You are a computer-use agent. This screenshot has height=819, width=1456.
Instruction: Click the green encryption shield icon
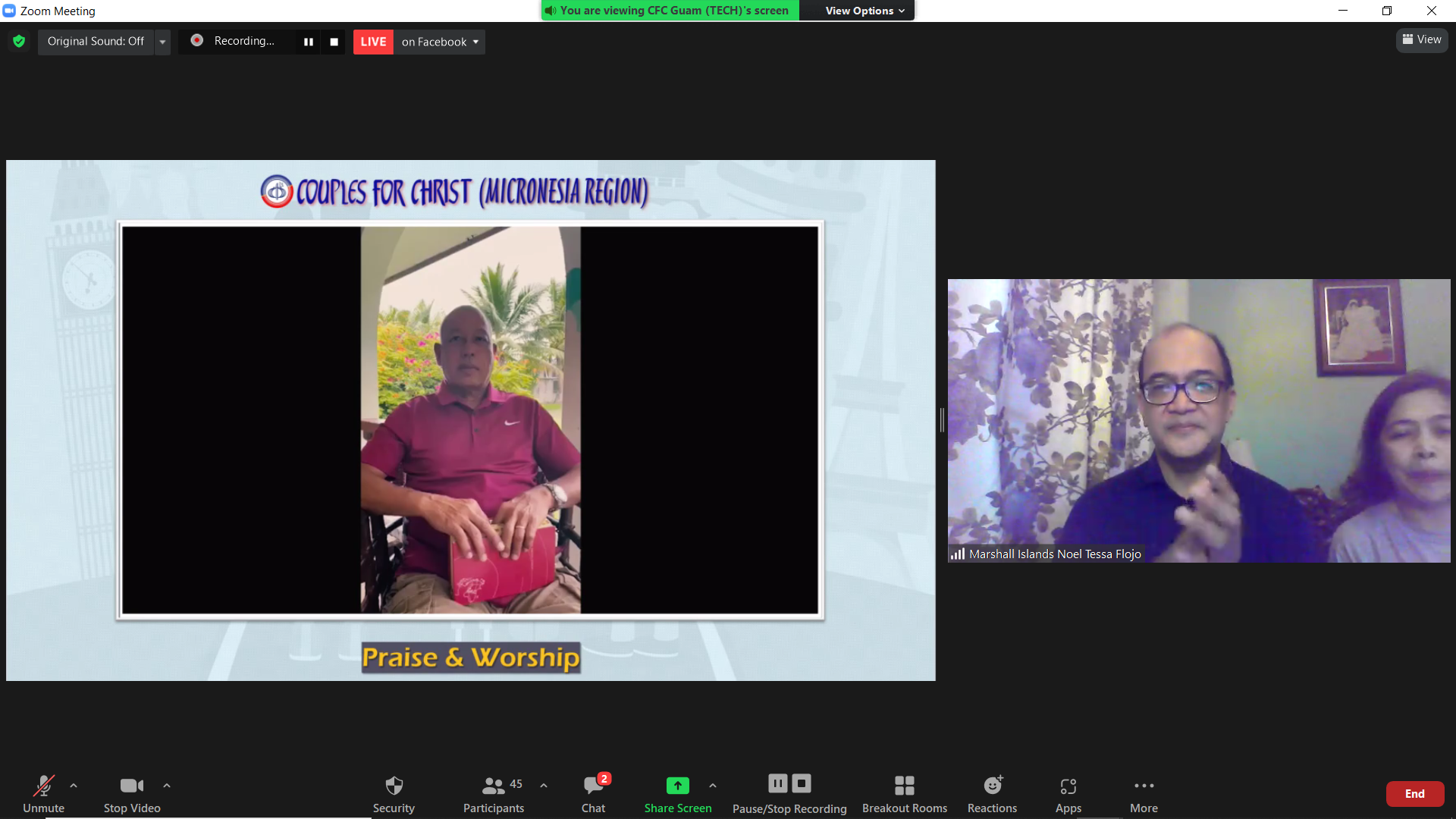[x=19, y=41]
